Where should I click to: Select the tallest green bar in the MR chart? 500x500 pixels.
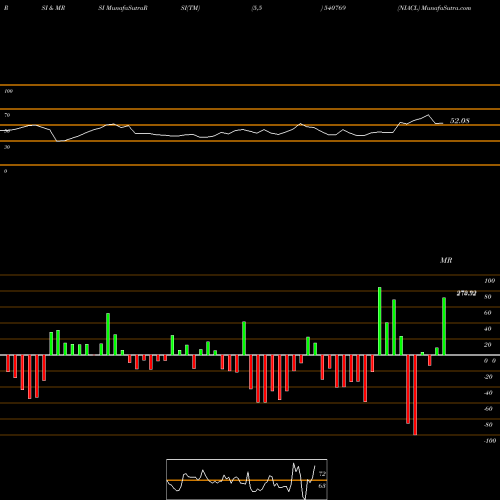(x=380, y=321)
